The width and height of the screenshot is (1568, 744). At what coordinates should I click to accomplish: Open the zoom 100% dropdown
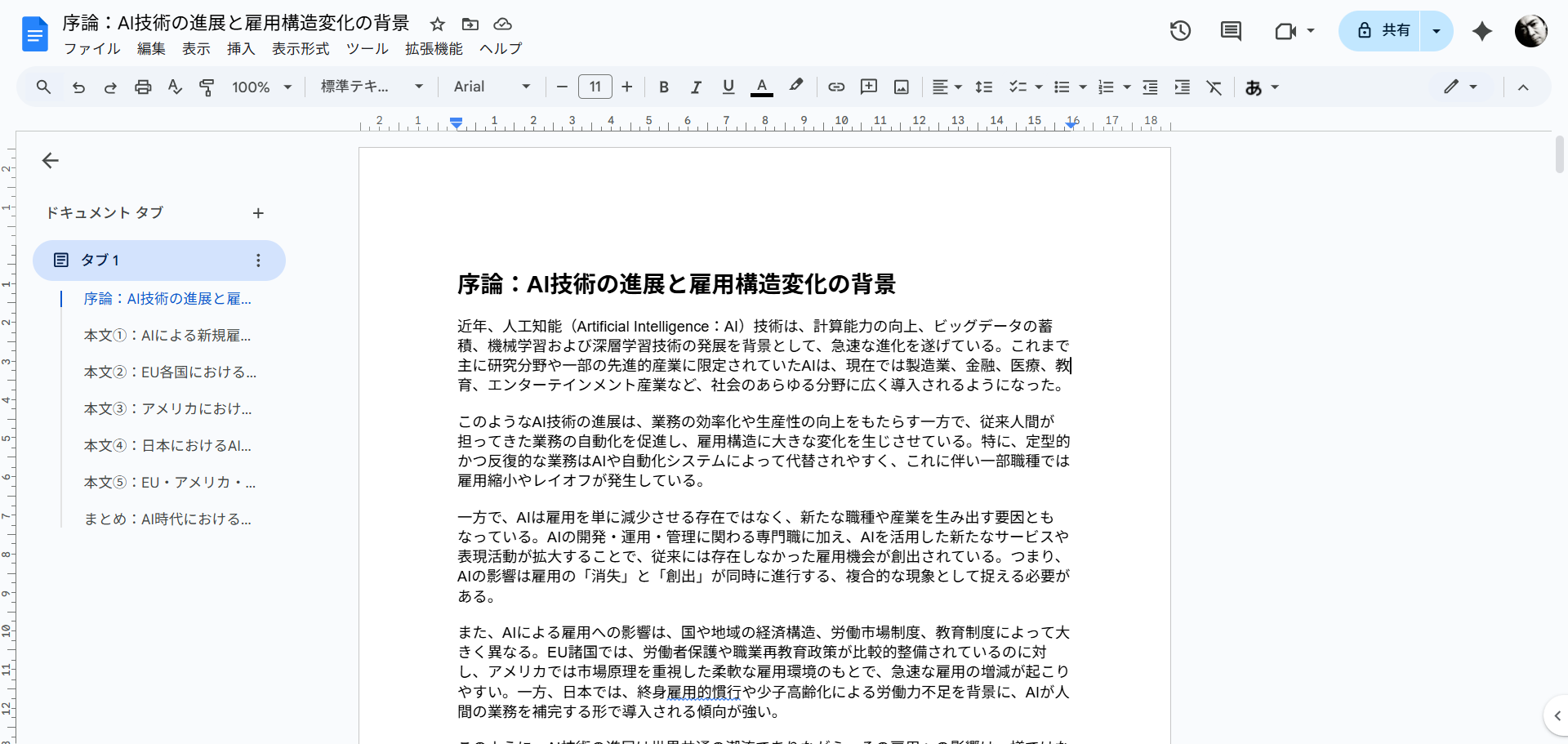(x=261, y=87)
